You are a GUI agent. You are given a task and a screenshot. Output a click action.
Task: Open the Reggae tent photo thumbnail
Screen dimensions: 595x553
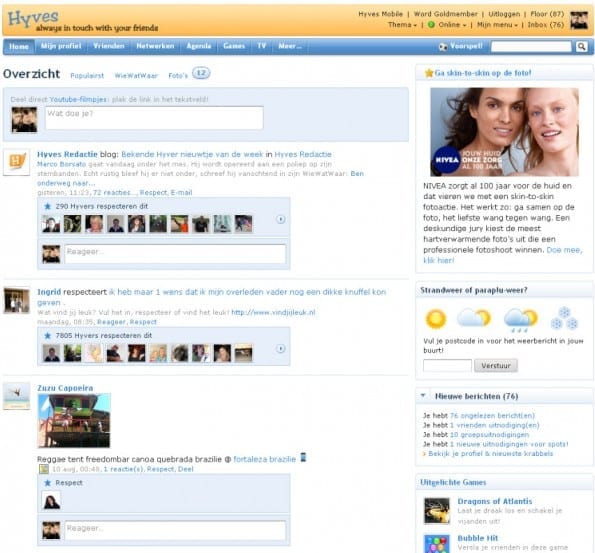point(74,421)
